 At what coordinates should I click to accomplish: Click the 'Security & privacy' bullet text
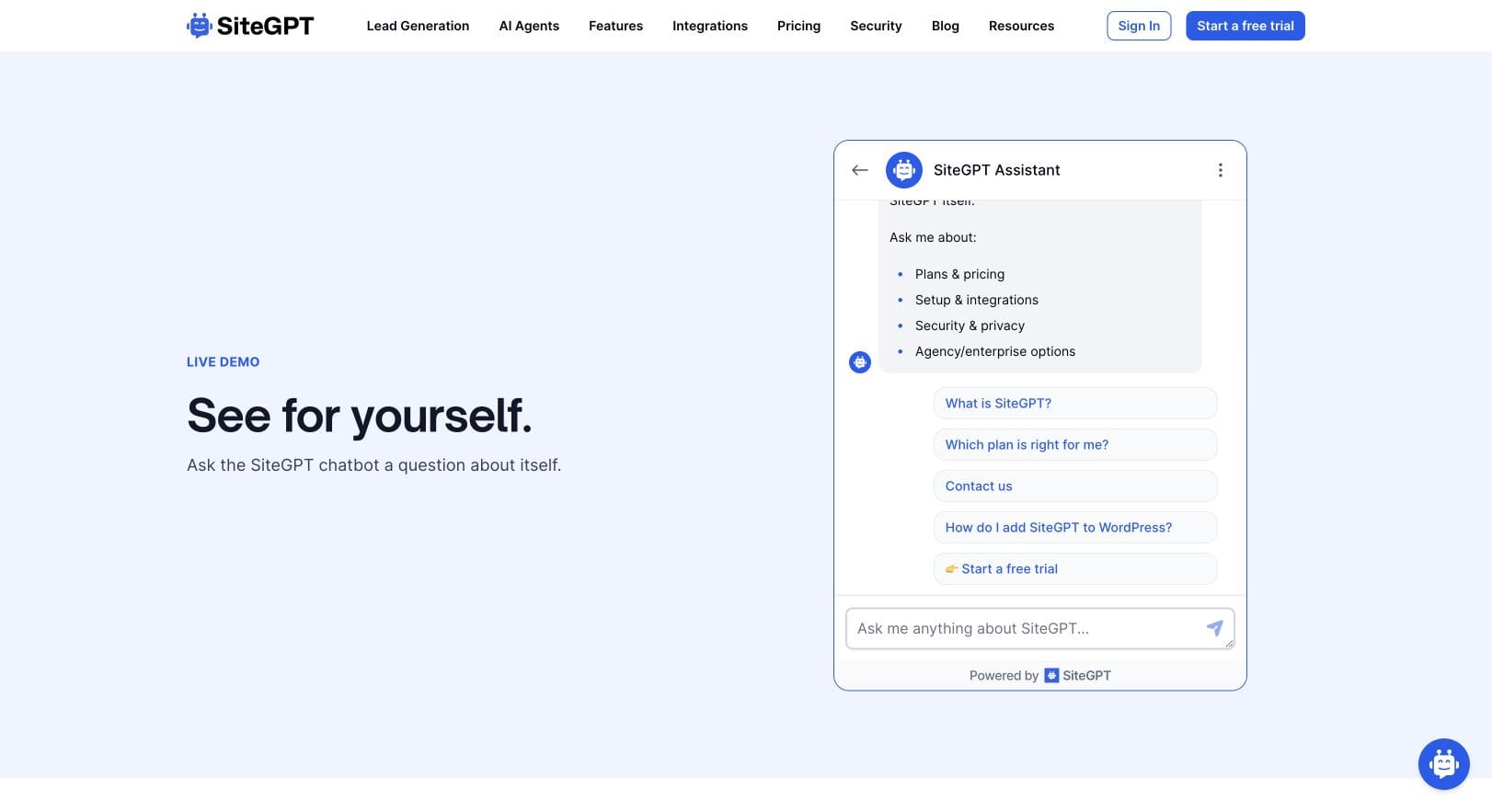pos(970,326)
